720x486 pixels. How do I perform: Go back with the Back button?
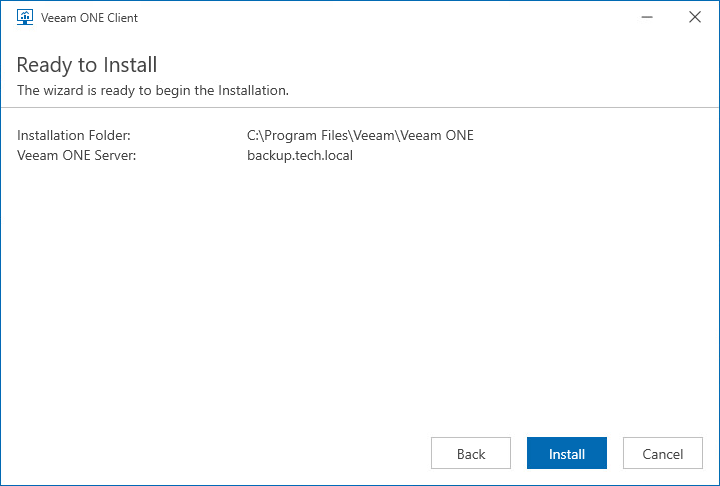click(x=471, y=453)
